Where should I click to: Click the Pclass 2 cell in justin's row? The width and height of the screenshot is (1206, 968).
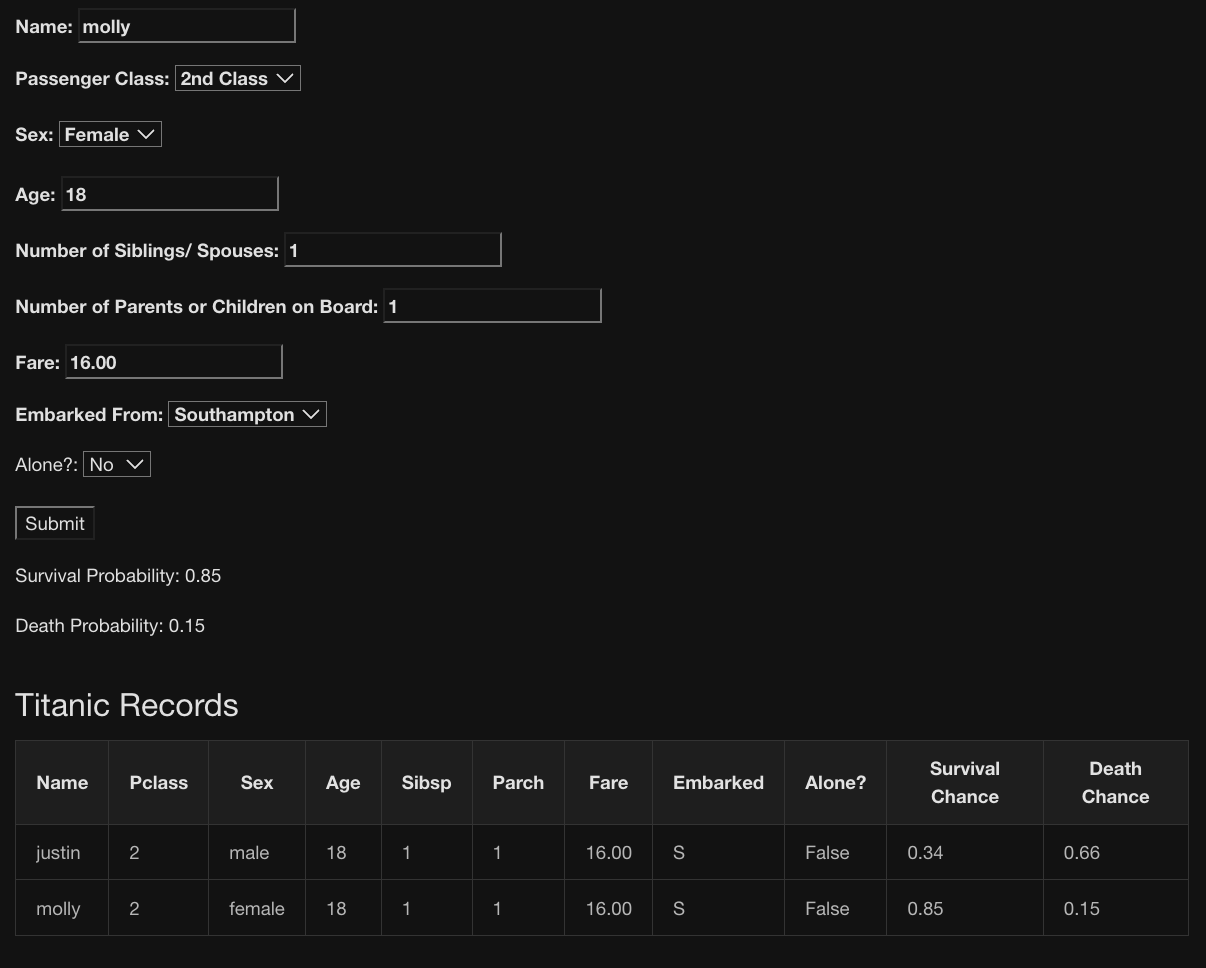[x=159, y=853]
